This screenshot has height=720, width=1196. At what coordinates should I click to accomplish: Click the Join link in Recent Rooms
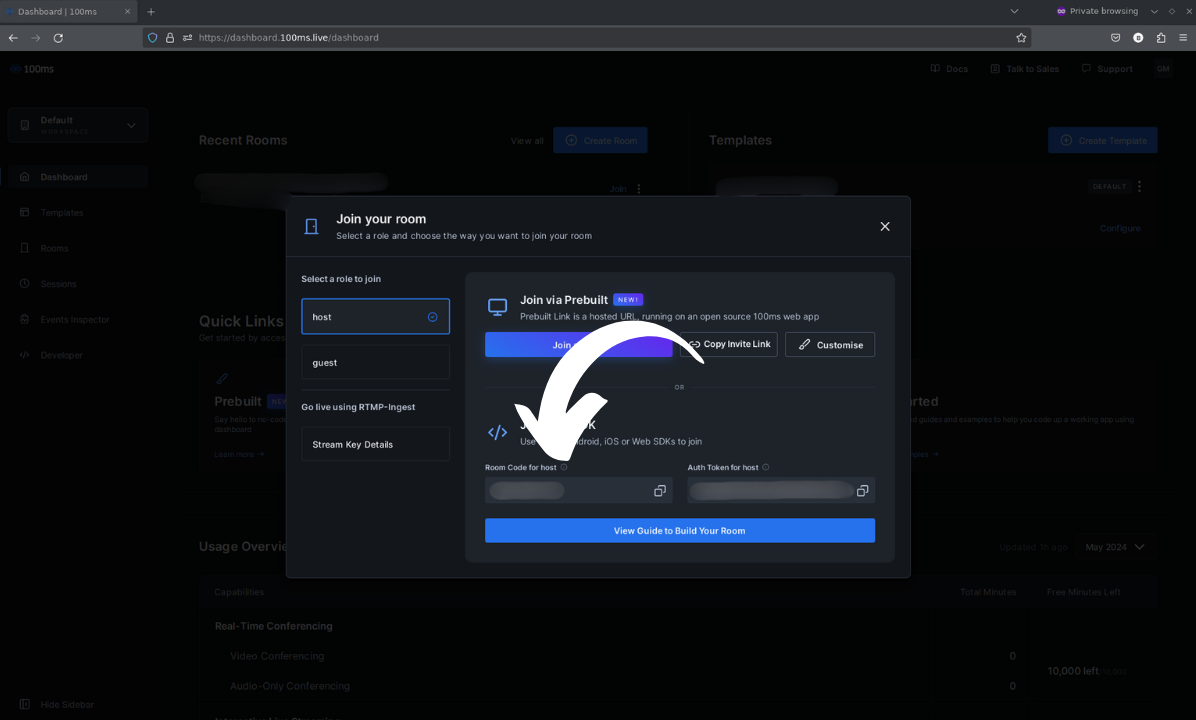pyautogui.click(x=618, y=188)
